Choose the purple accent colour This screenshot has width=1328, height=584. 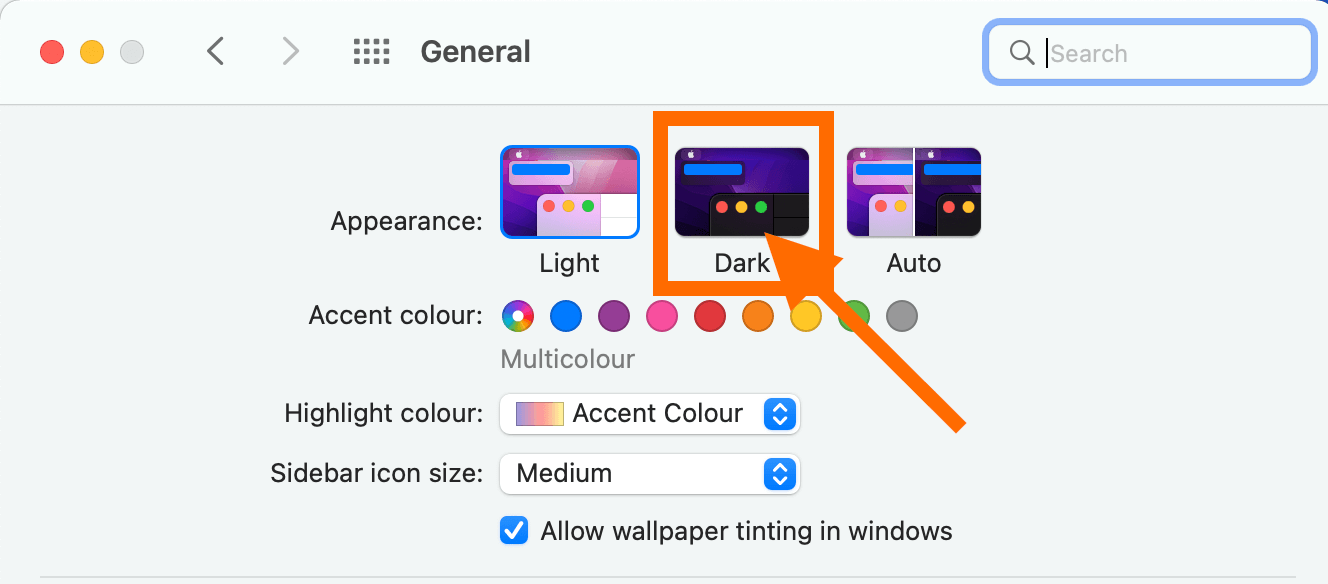[614, 317]
